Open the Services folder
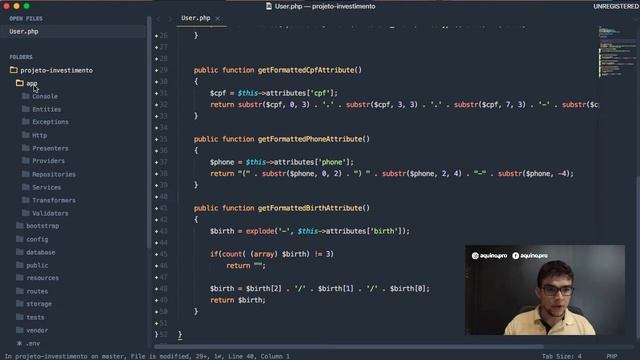This screenshot has height=360, width=640. point(47,187)
